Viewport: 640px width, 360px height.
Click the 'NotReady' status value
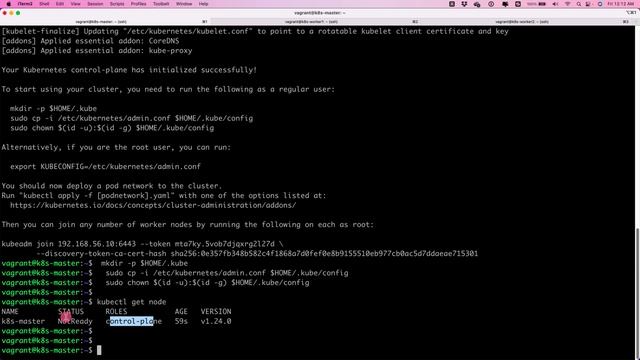tap(75, 321)
